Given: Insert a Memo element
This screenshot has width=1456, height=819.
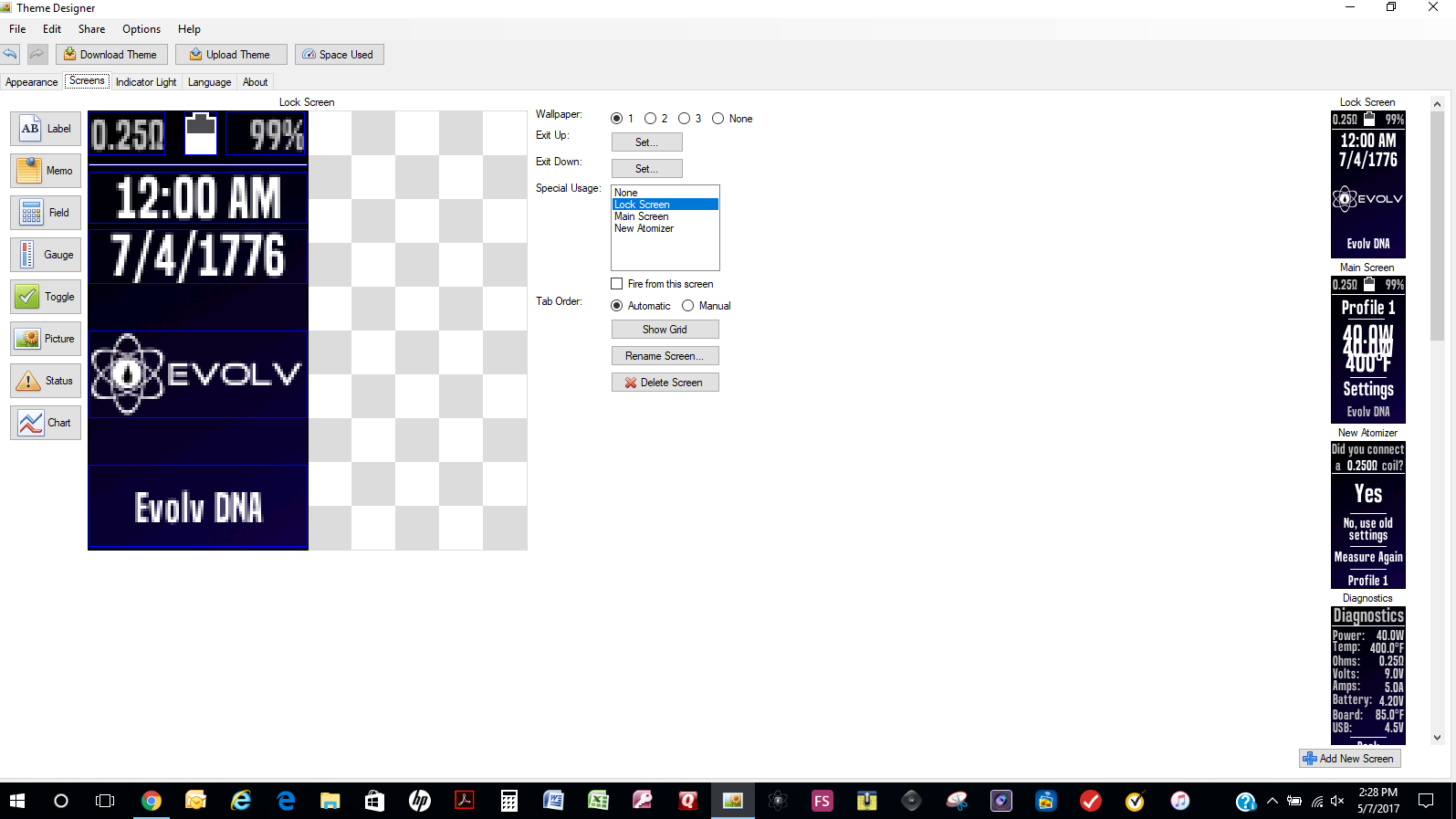Looking at the screenshot, I should pyautogui.click(x=46, y=171).
